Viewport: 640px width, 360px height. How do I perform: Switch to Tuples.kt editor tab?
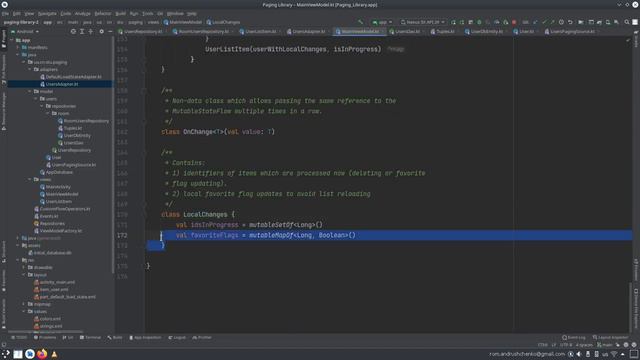444,31
